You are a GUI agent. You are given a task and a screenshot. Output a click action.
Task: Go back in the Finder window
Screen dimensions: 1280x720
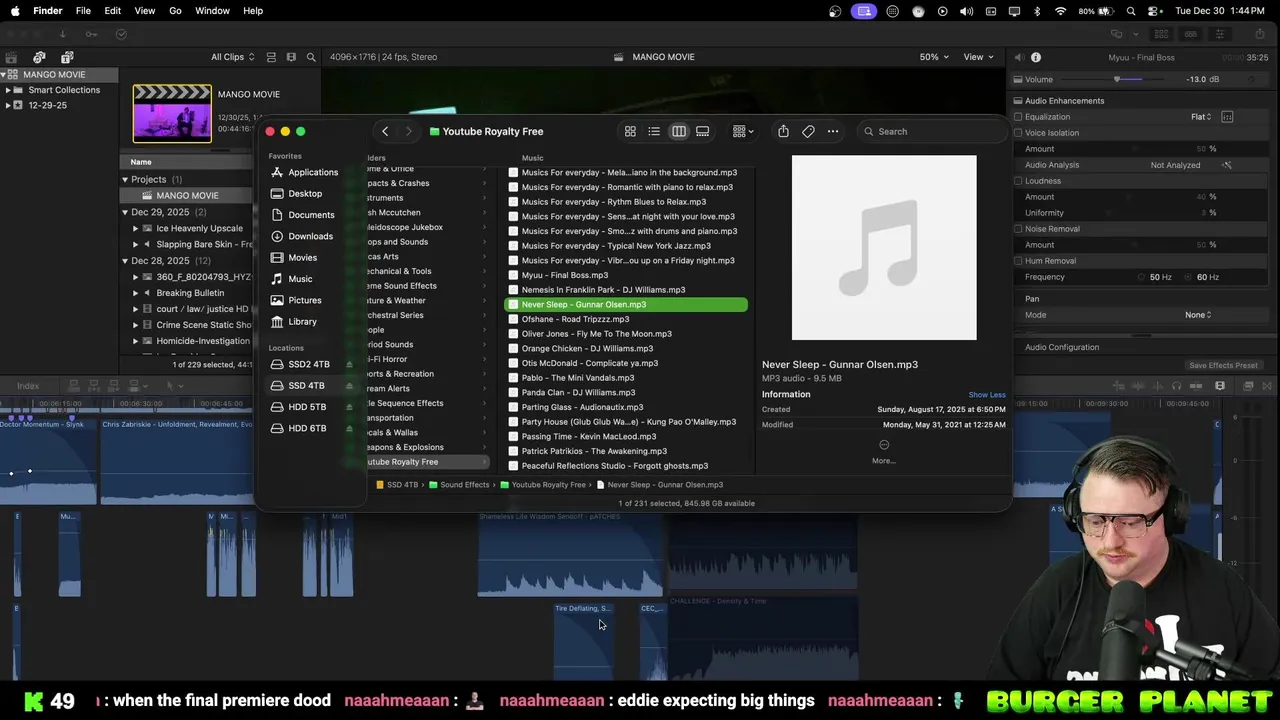[385, 131]
